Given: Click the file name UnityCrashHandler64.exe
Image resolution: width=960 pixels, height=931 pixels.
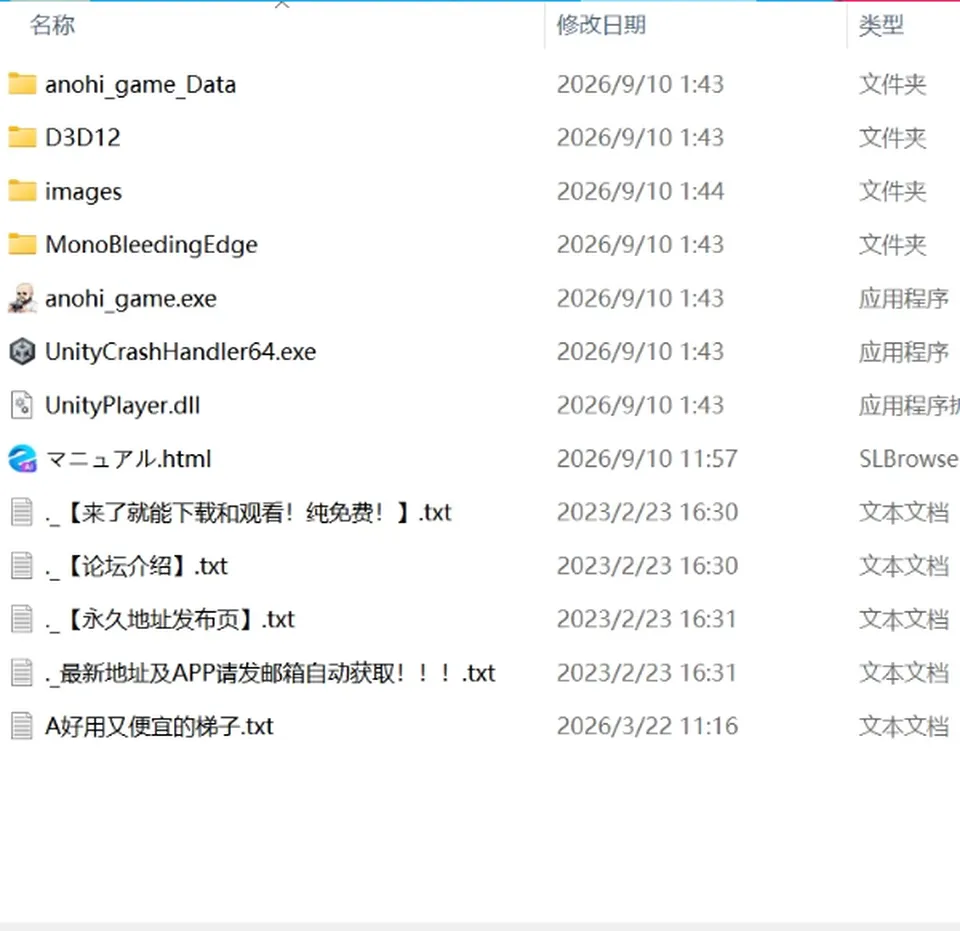Looking at the screenshot, I should coord(181,352).
